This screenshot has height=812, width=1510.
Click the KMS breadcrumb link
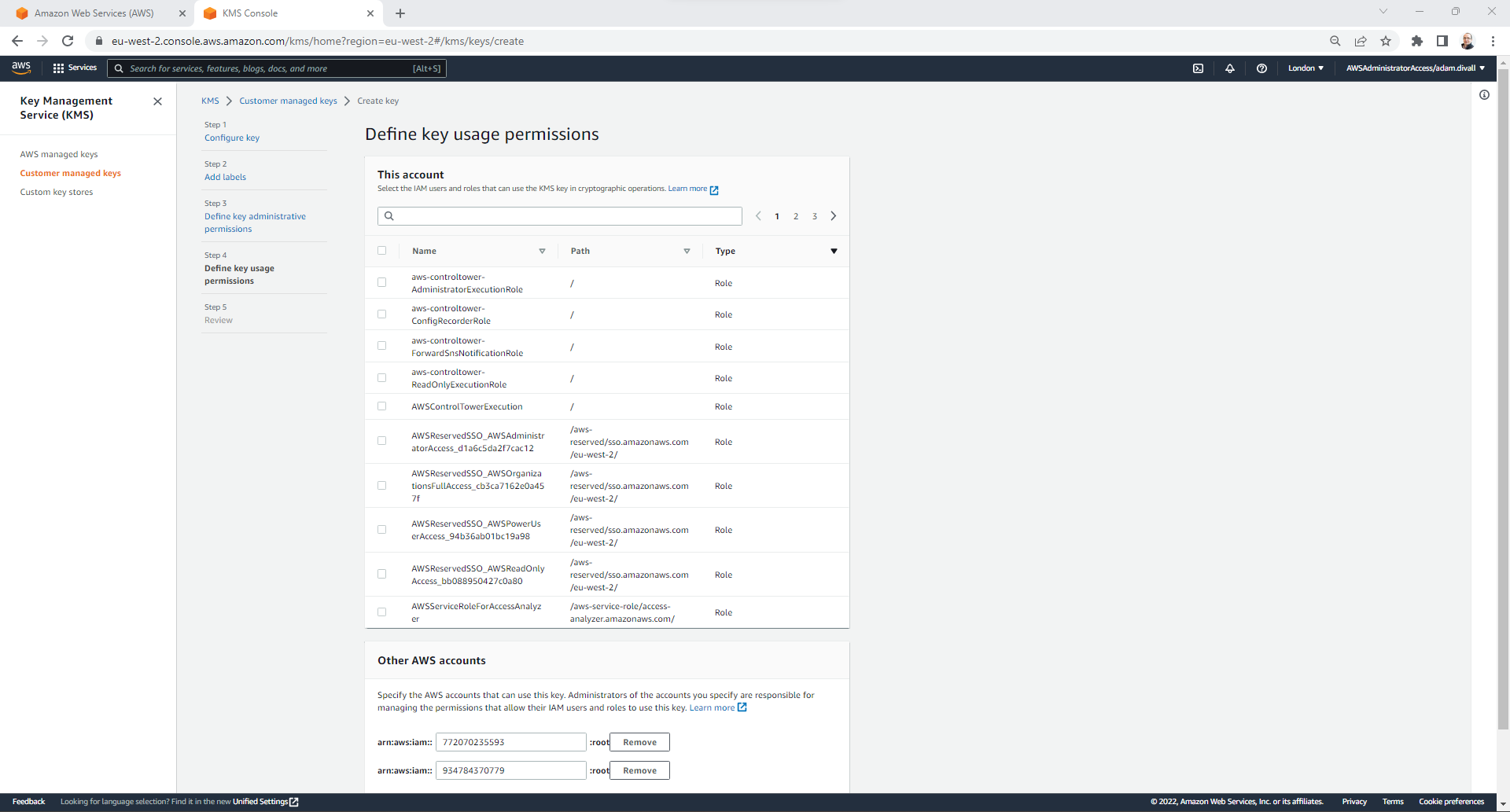[210, 101]
